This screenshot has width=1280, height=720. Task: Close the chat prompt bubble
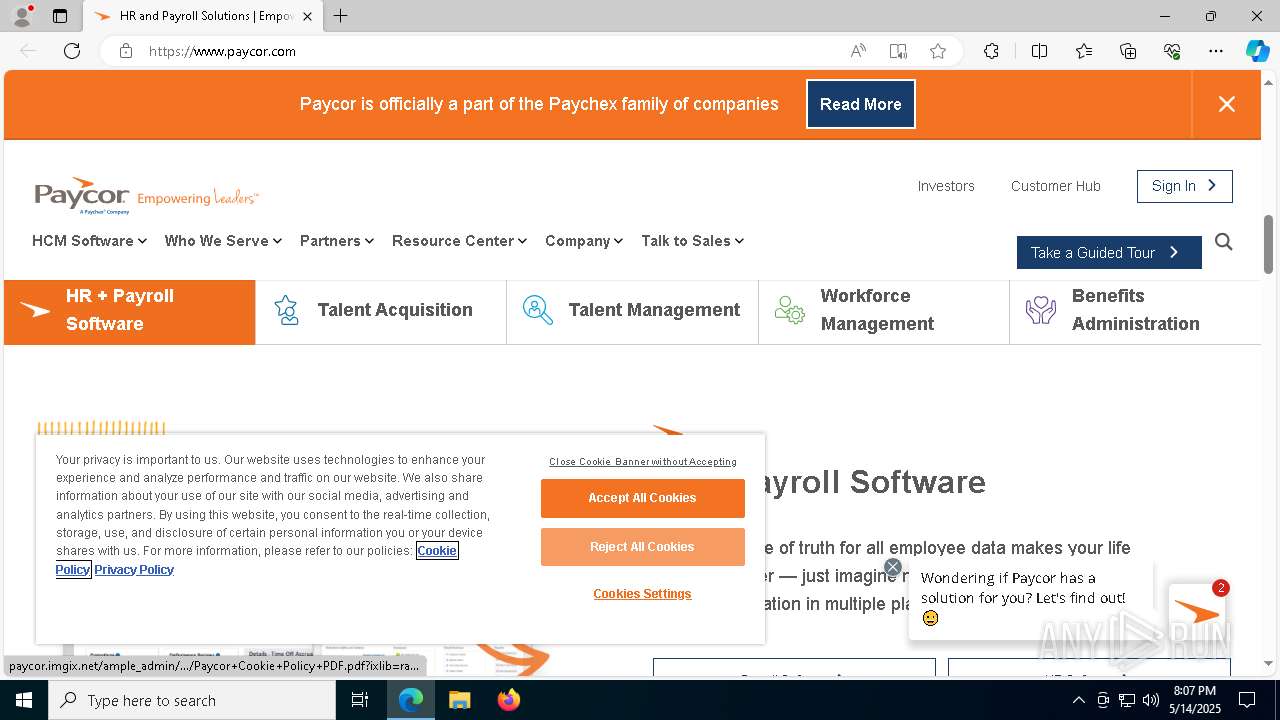point(893,567)
